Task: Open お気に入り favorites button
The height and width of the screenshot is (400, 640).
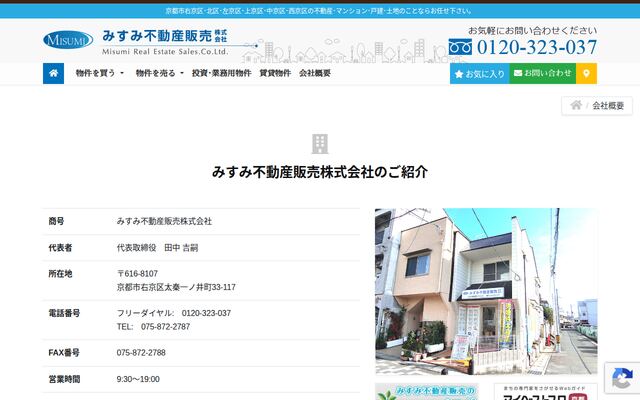Action: point(480,73)
